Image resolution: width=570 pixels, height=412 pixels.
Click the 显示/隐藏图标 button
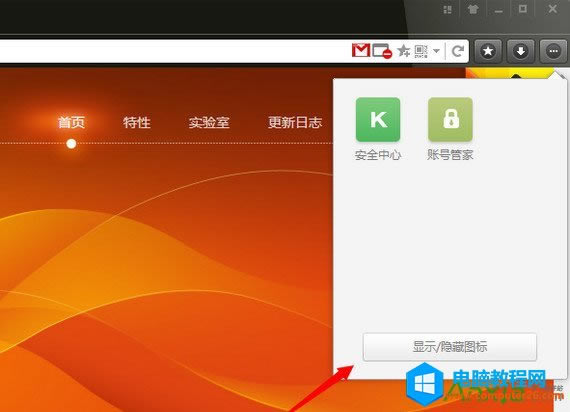click(x=450, y=347)
